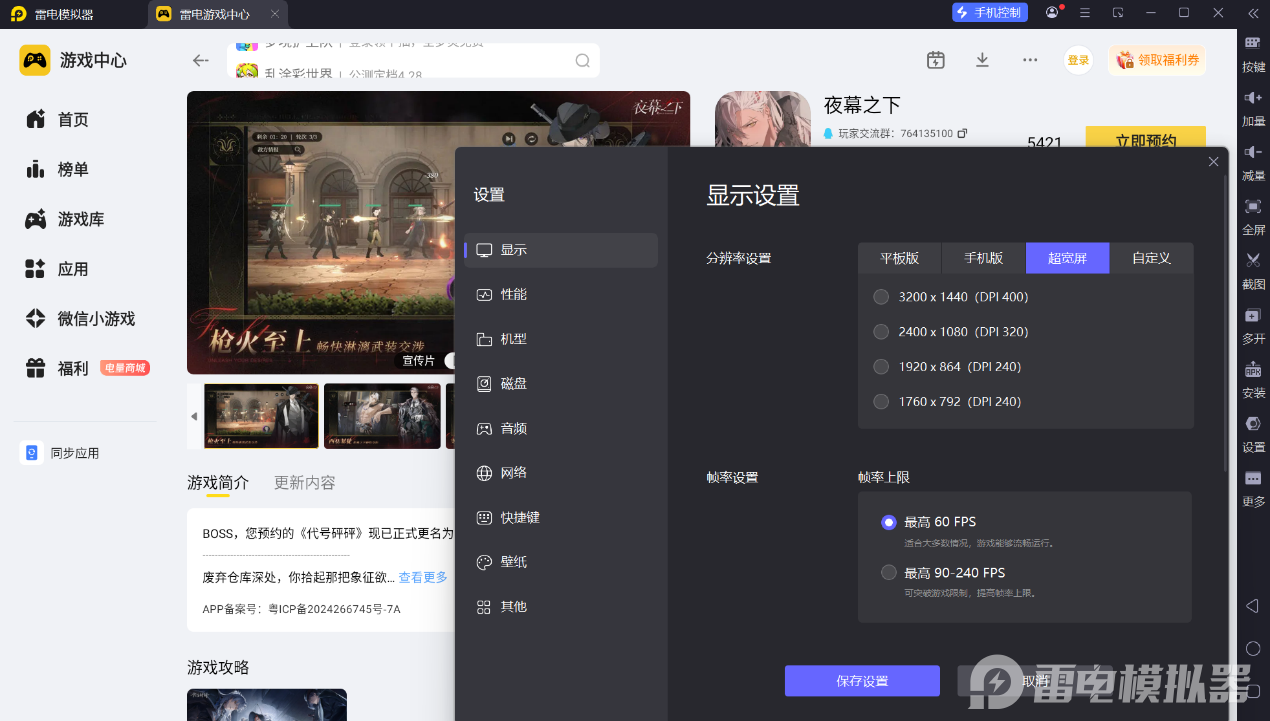Click the search magnifier icon

tap(582, 61)
